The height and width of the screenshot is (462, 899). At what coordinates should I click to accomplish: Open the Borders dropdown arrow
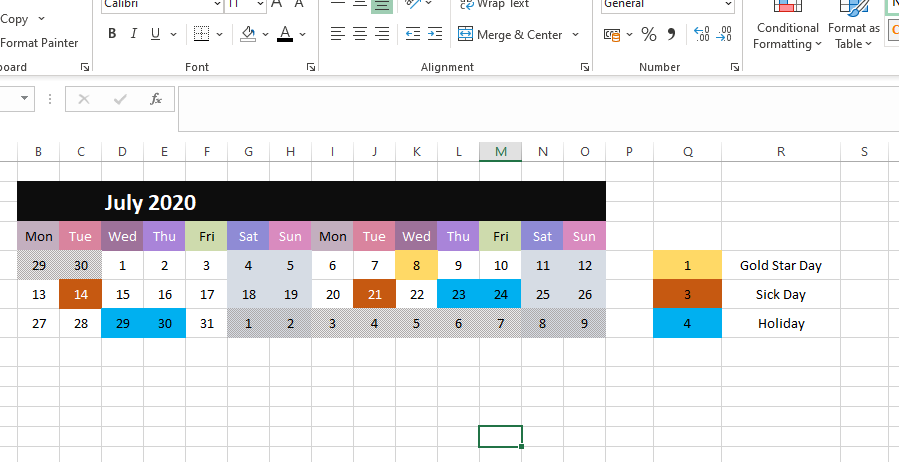tap(219, 34)
